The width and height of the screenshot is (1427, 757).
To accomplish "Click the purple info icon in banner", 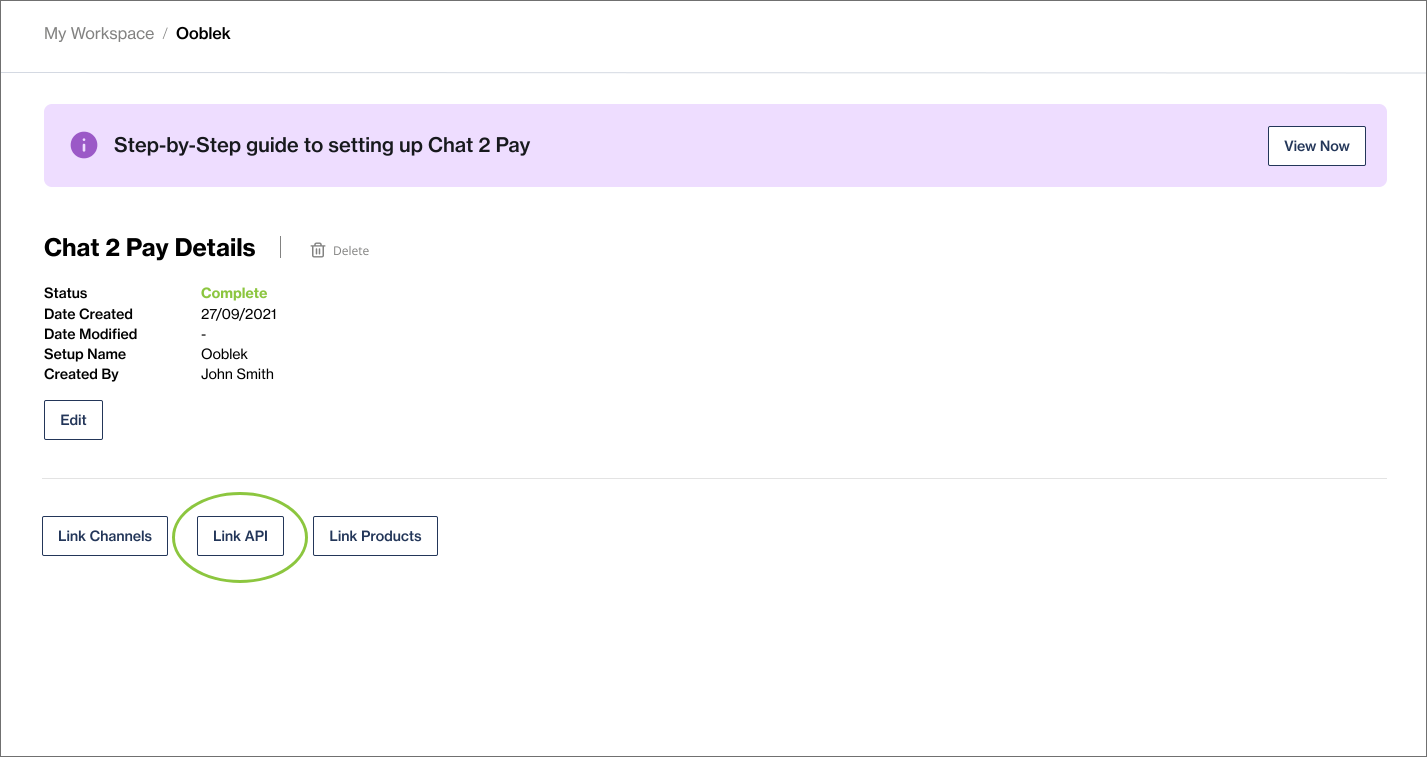I will point(84,145).
